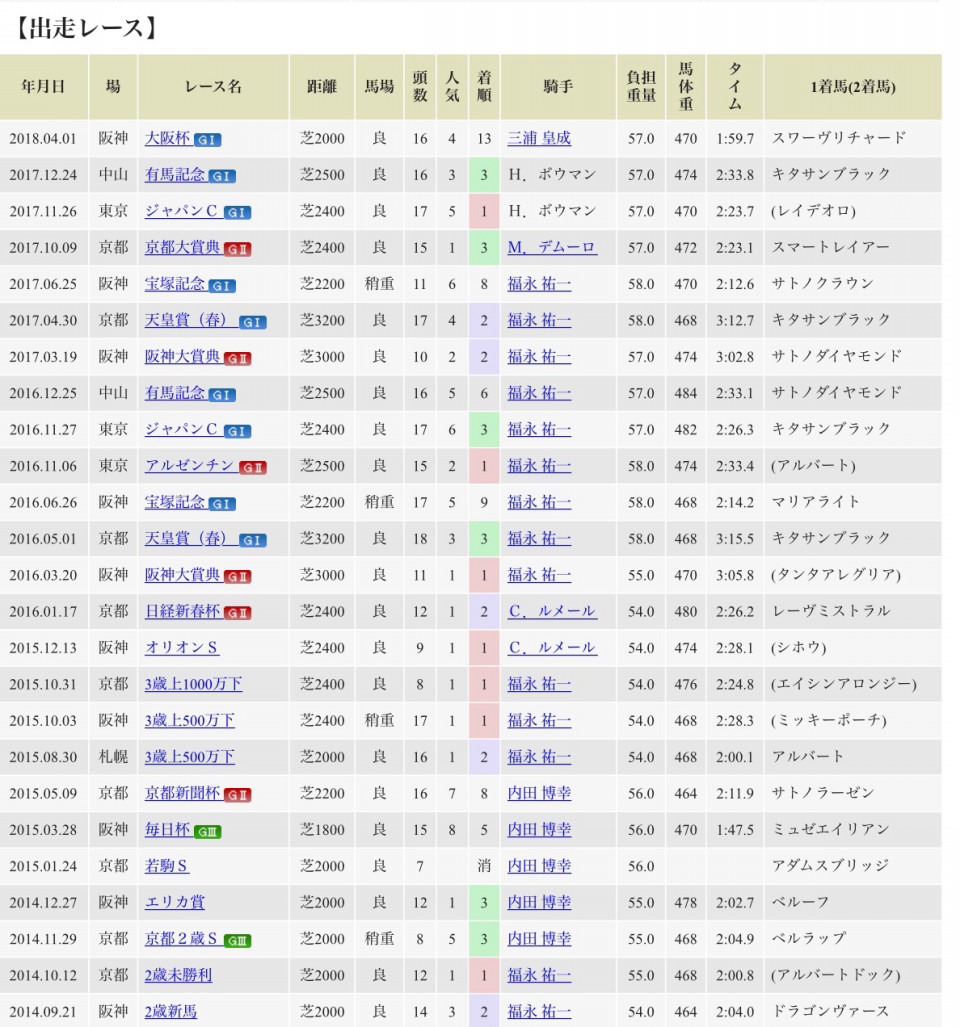Viewport: 960px width, 1027px height.
Task: Click the GII badge beside 京都大賞典
Action: pyautogui.click(x=237, y=249)
